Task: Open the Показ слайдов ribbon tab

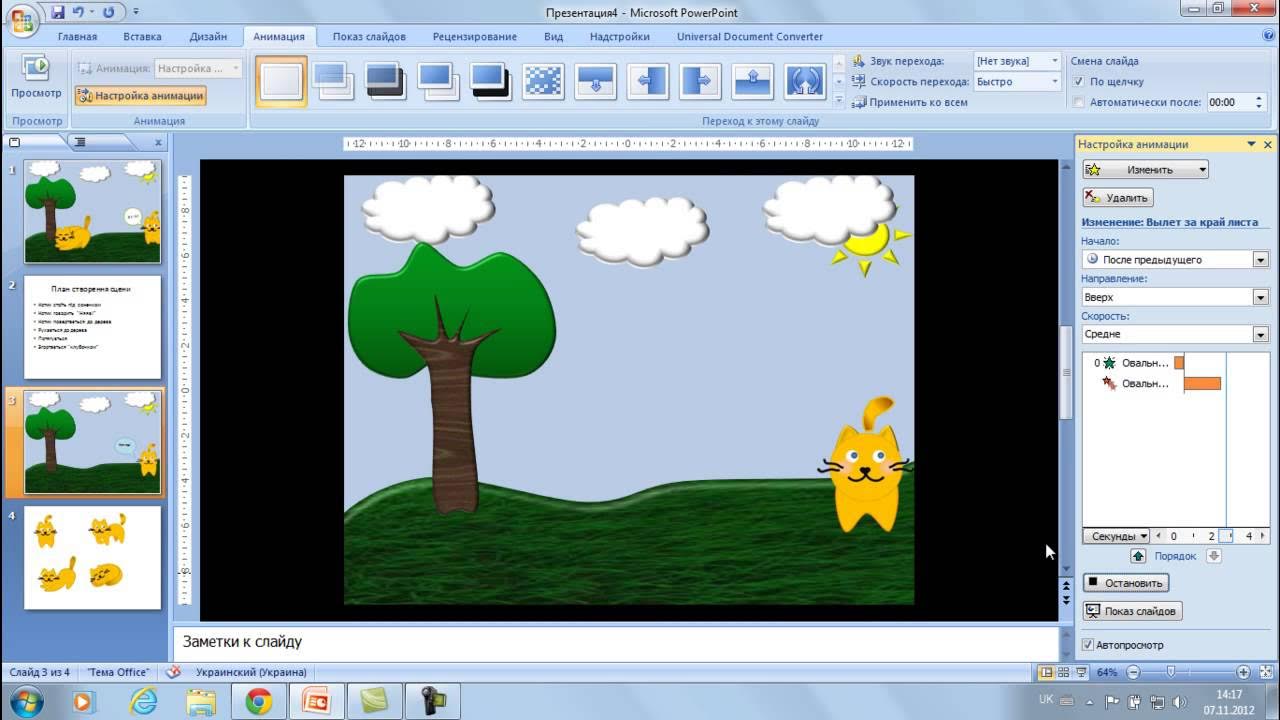Action: pos(369,36)
